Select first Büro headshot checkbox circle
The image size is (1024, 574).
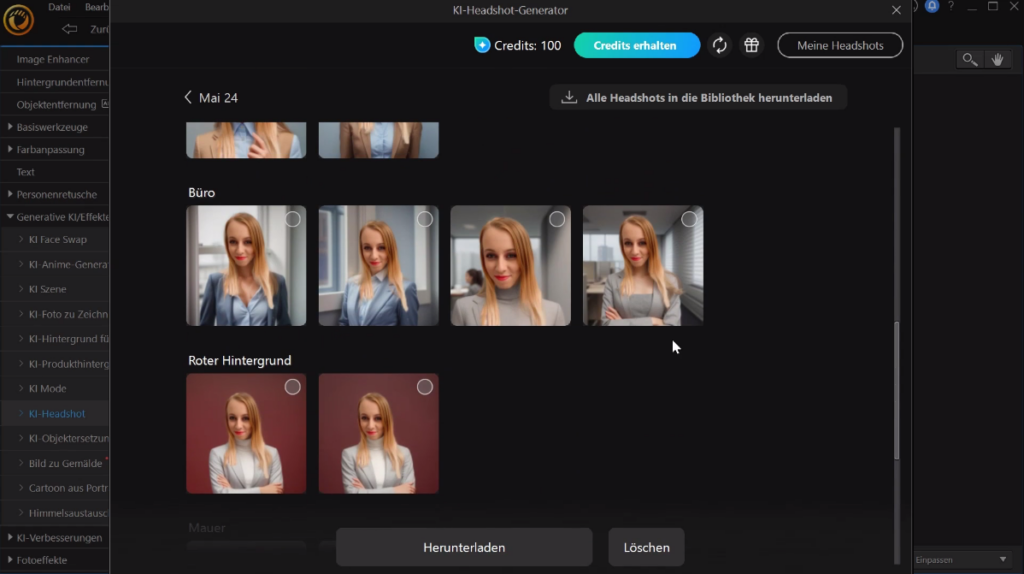[293, 219]
